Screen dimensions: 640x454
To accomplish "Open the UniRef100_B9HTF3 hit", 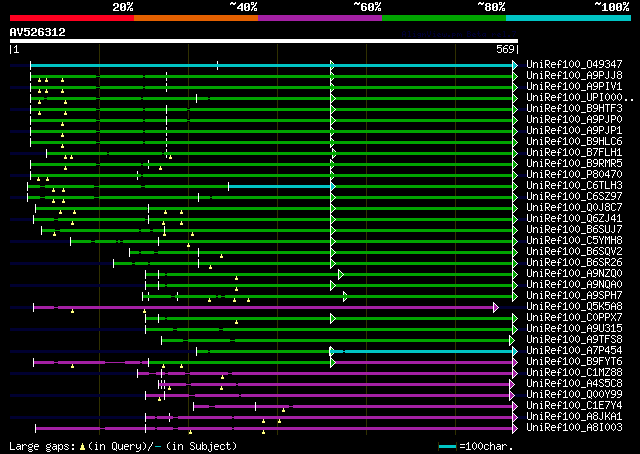I will click(x=574, y=109).
